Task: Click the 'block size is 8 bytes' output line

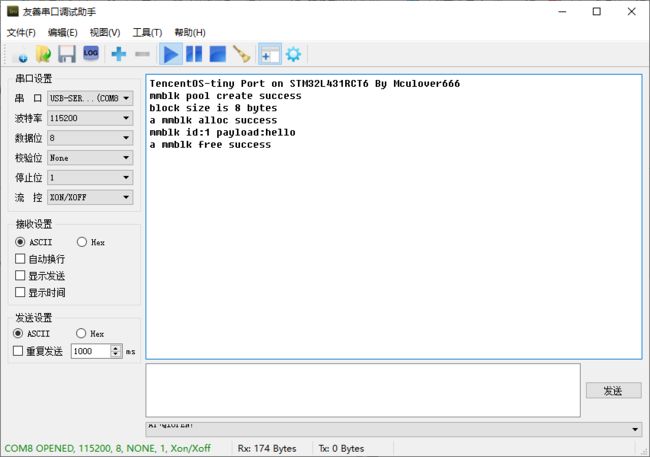Action: click(x=213, y=108)
